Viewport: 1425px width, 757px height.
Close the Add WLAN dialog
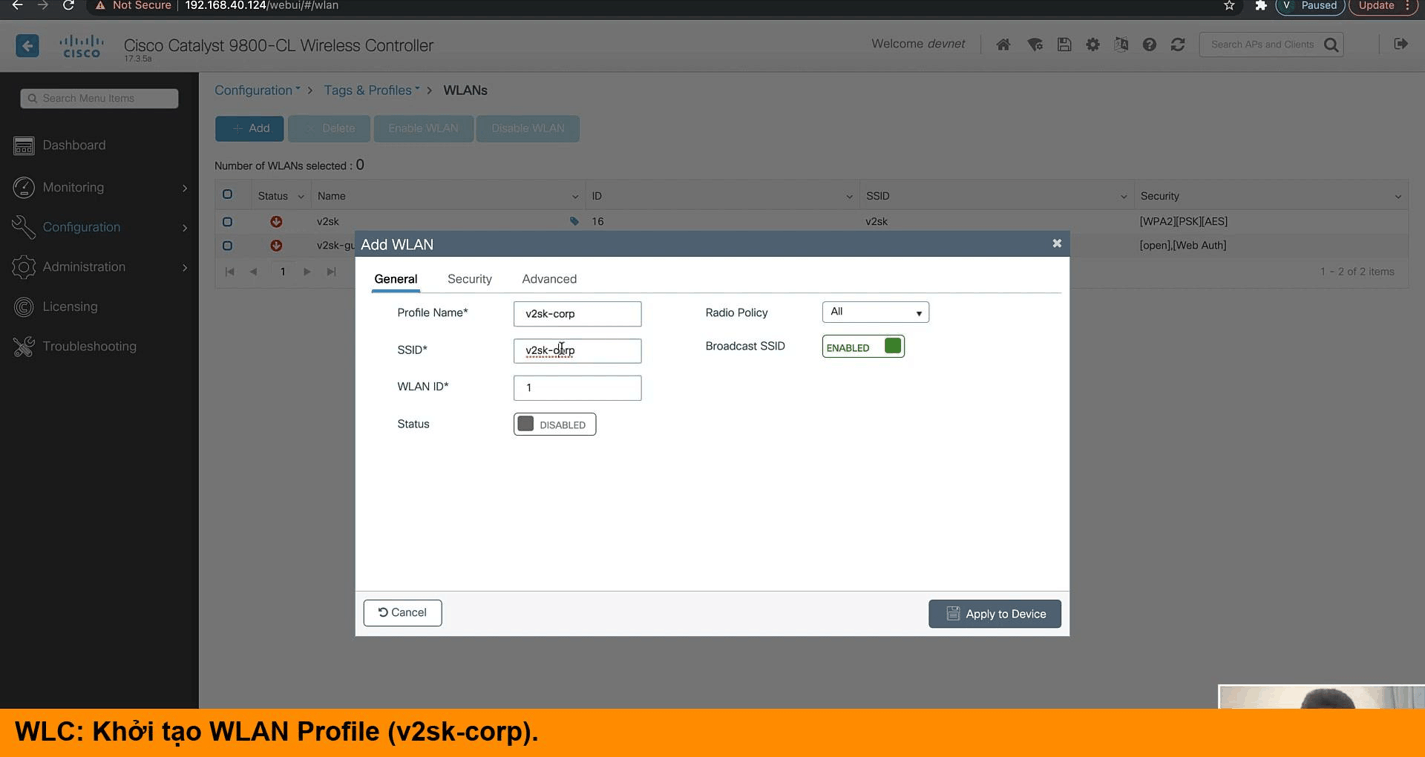click(1057, 243)
